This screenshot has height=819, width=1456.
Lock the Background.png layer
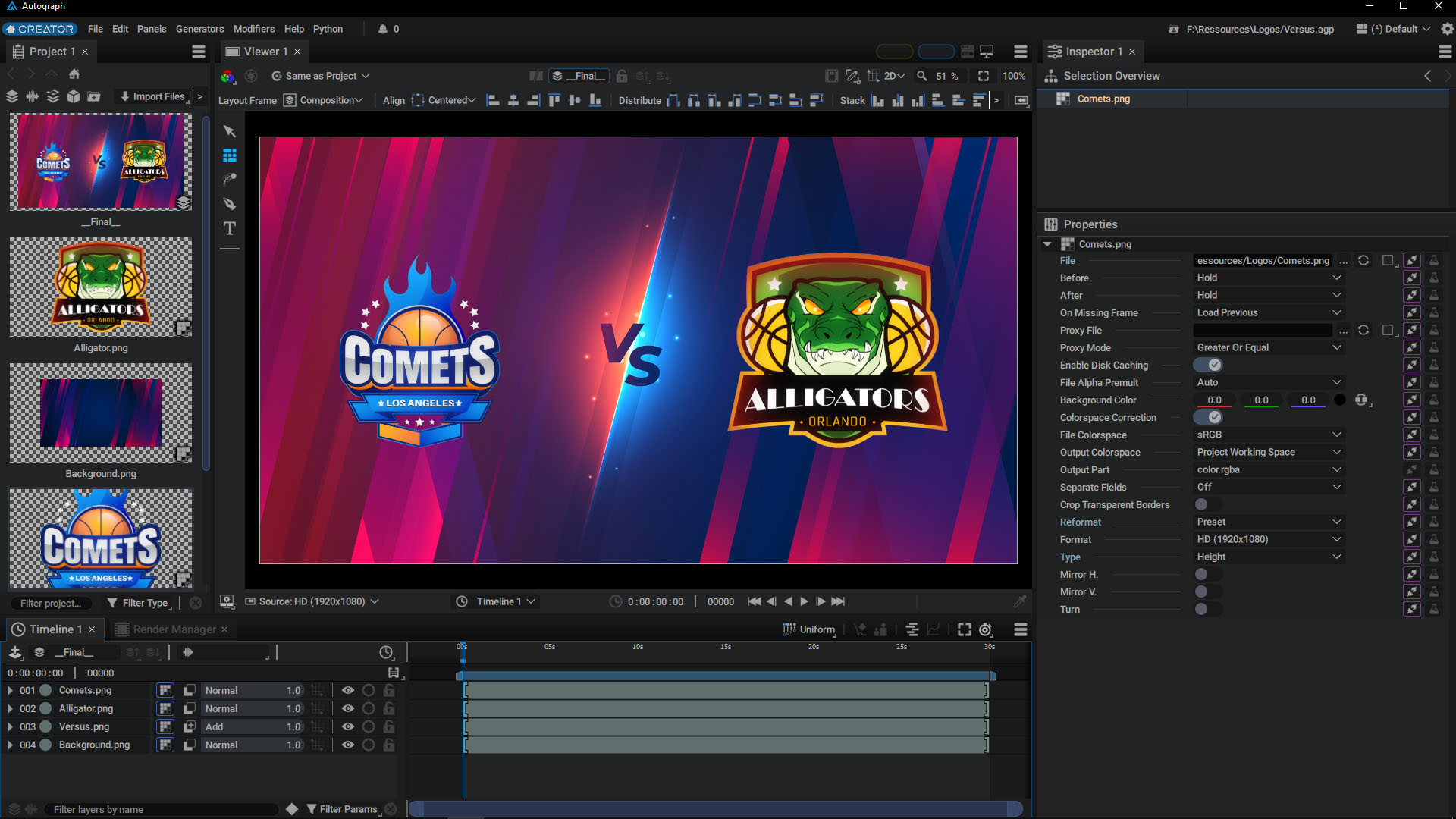click(x=389, y=745)
